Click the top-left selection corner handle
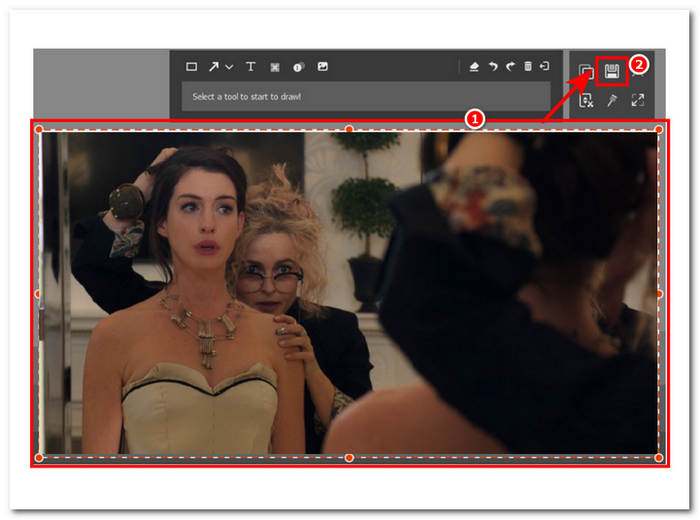700x520 pixels. coord(39,129)
